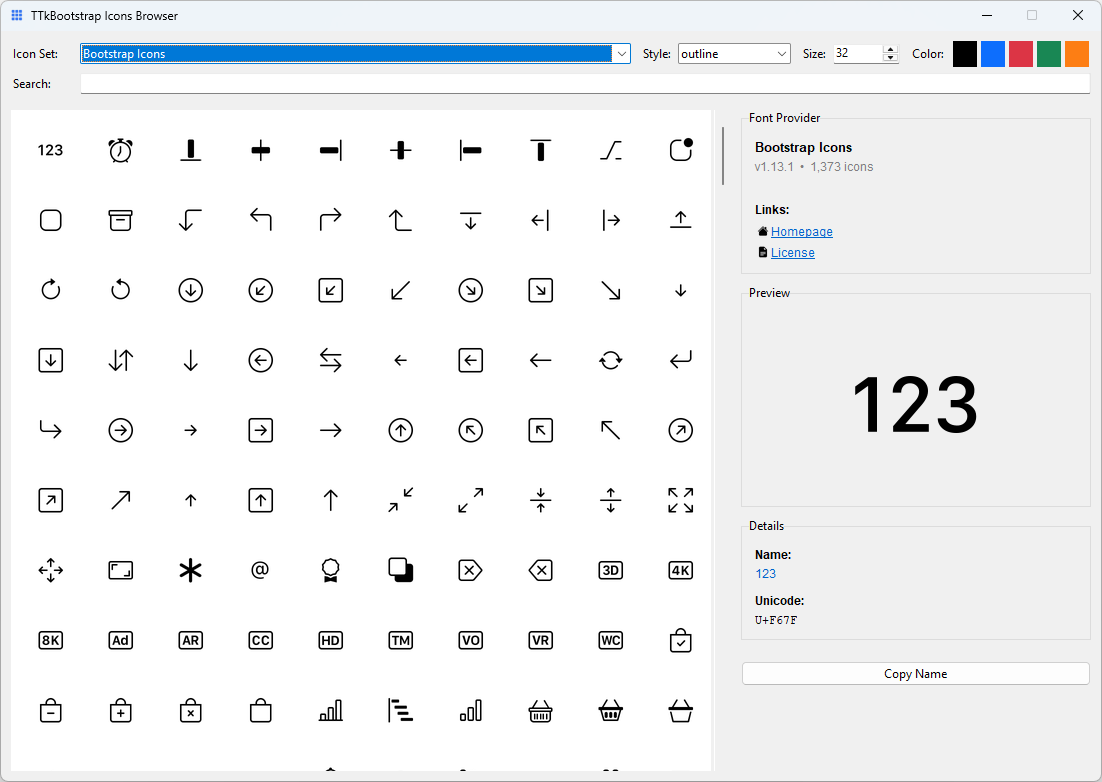Screen dimensions: 1102x782
Task: Open the Style dropdown showing outline
Action: 734,54
